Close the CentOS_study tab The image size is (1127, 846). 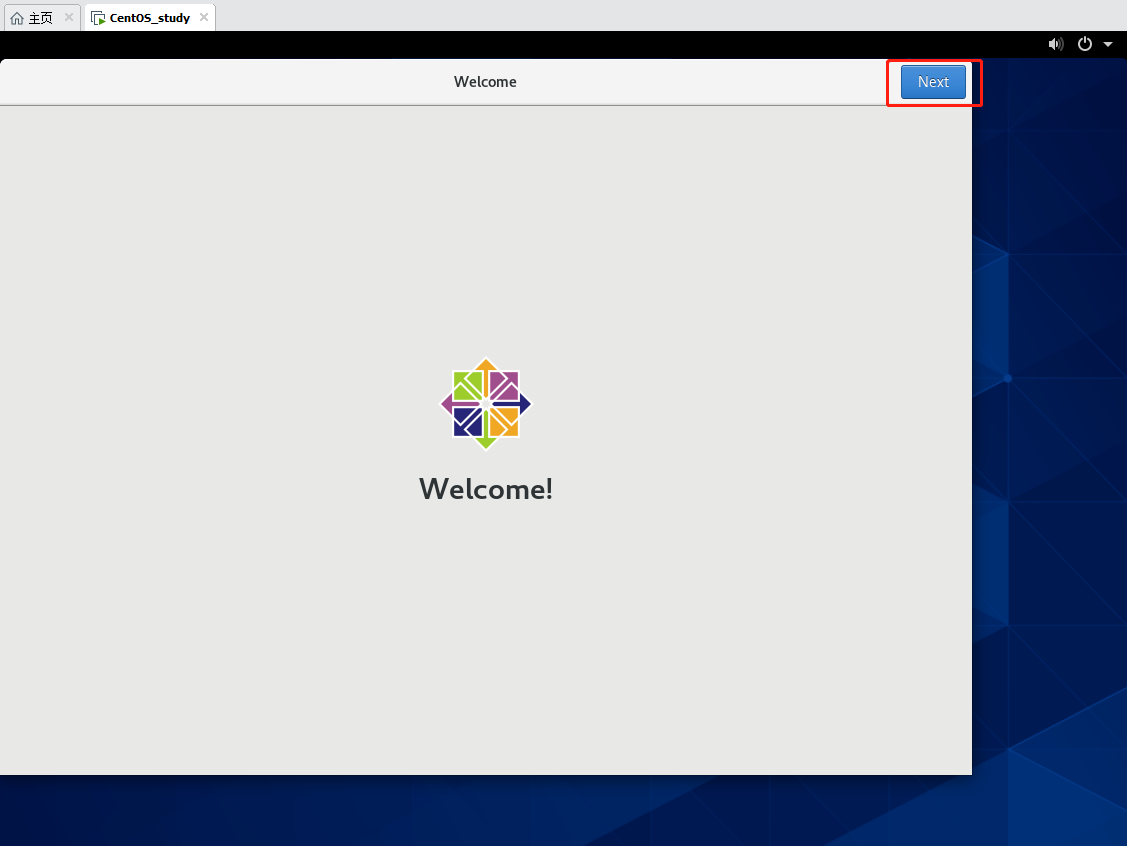[204, 17]
